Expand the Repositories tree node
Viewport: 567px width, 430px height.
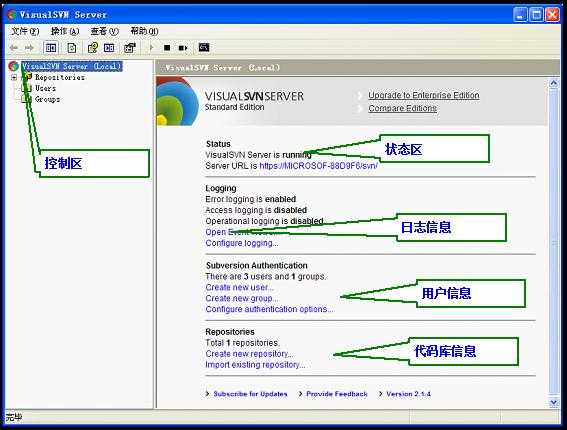(14, 77)
